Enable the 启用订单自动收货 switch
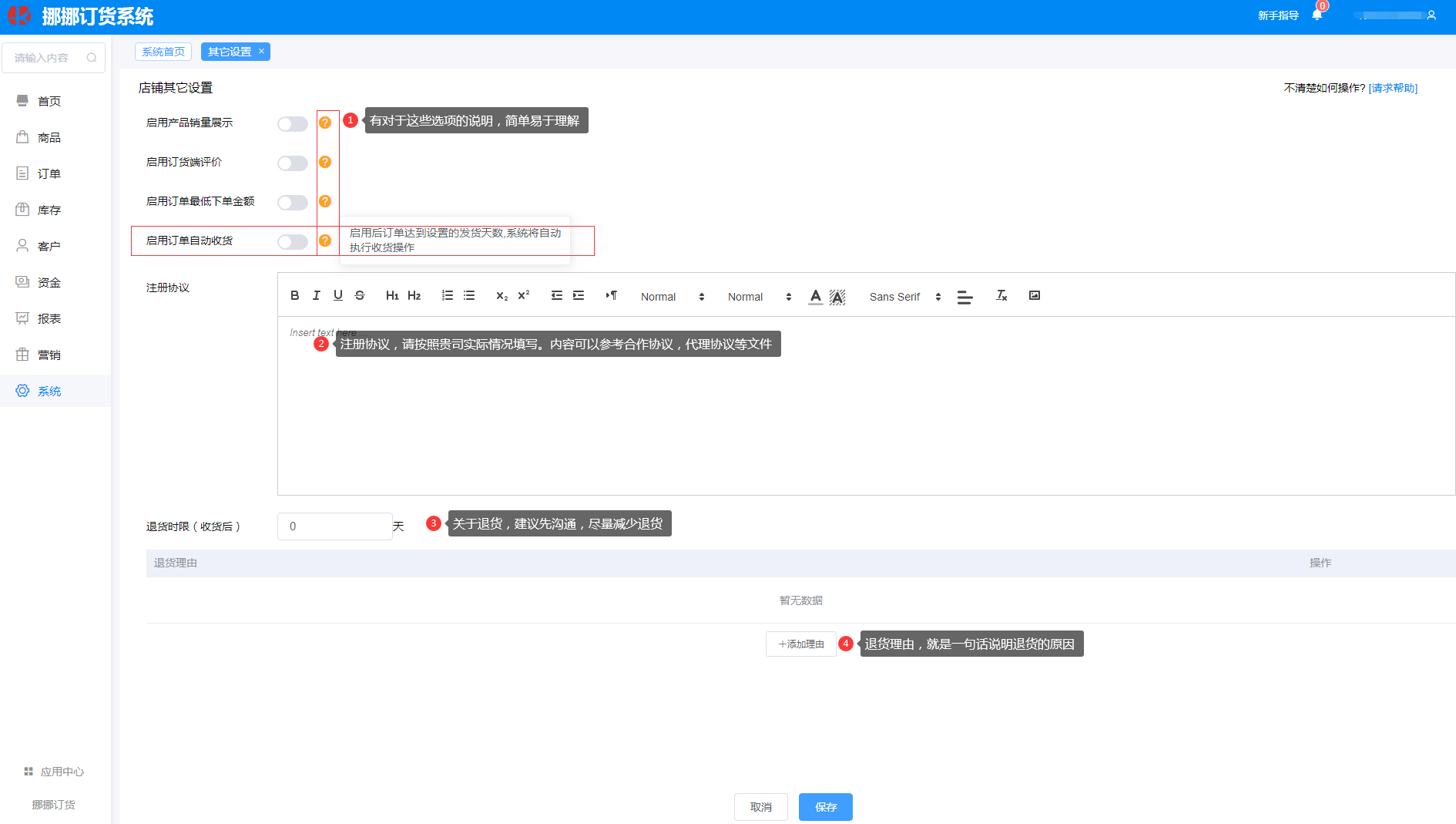This screenshot has height=824, width=1456. point(293,241)
